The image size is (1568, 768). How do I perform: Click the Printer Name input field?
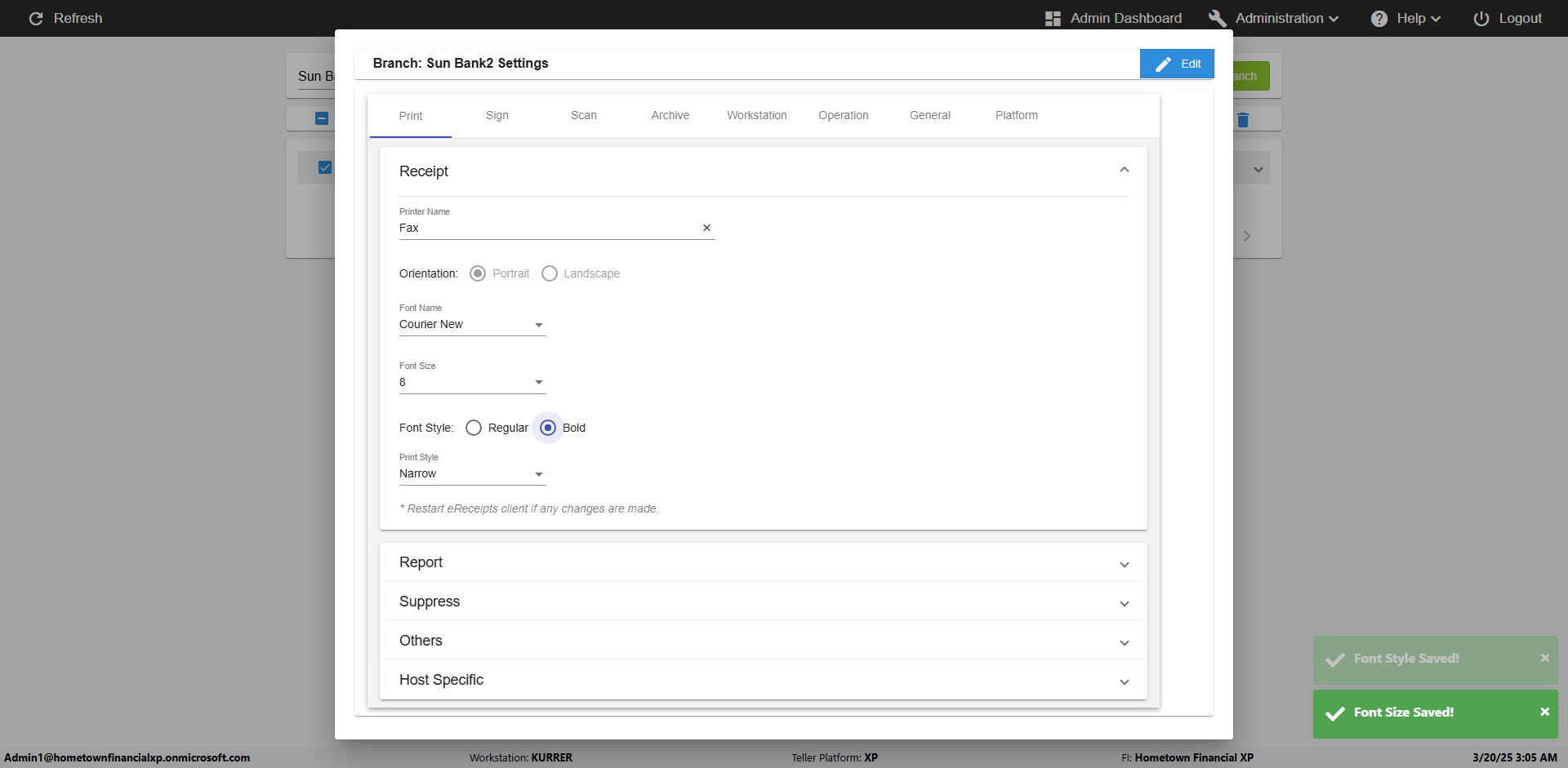[x=547, y=229]
